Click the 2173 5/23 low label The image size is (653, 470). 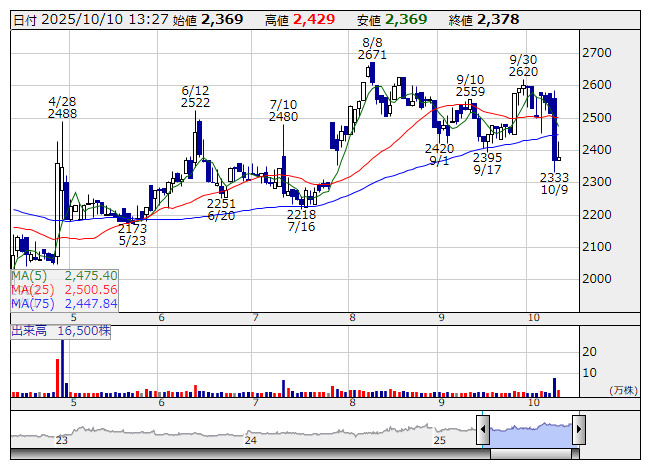coord(132,234)
